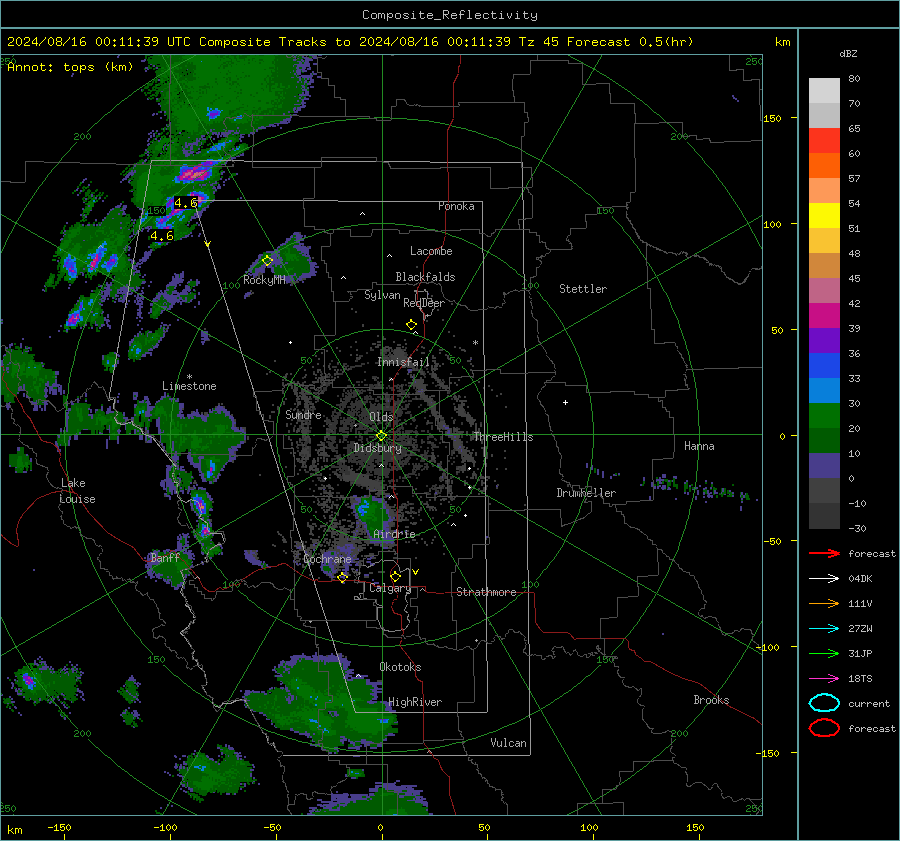Viewport: 900px width, 841px height.
Task: Click the Sylvan town label
Action: coord(382,296)
